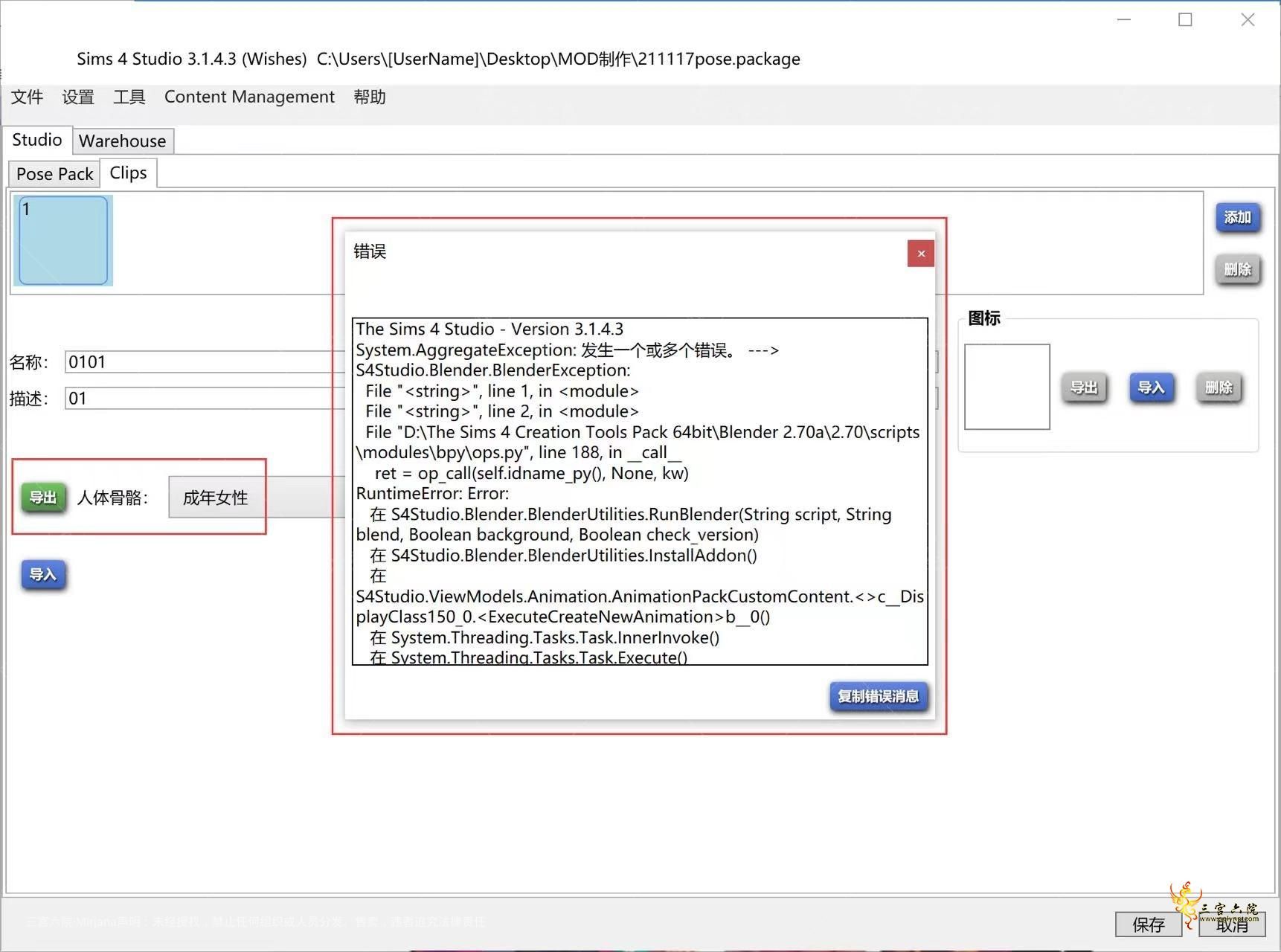1281x952 pixels.
Task: Open the 帮助 menu
Action: 370,97
